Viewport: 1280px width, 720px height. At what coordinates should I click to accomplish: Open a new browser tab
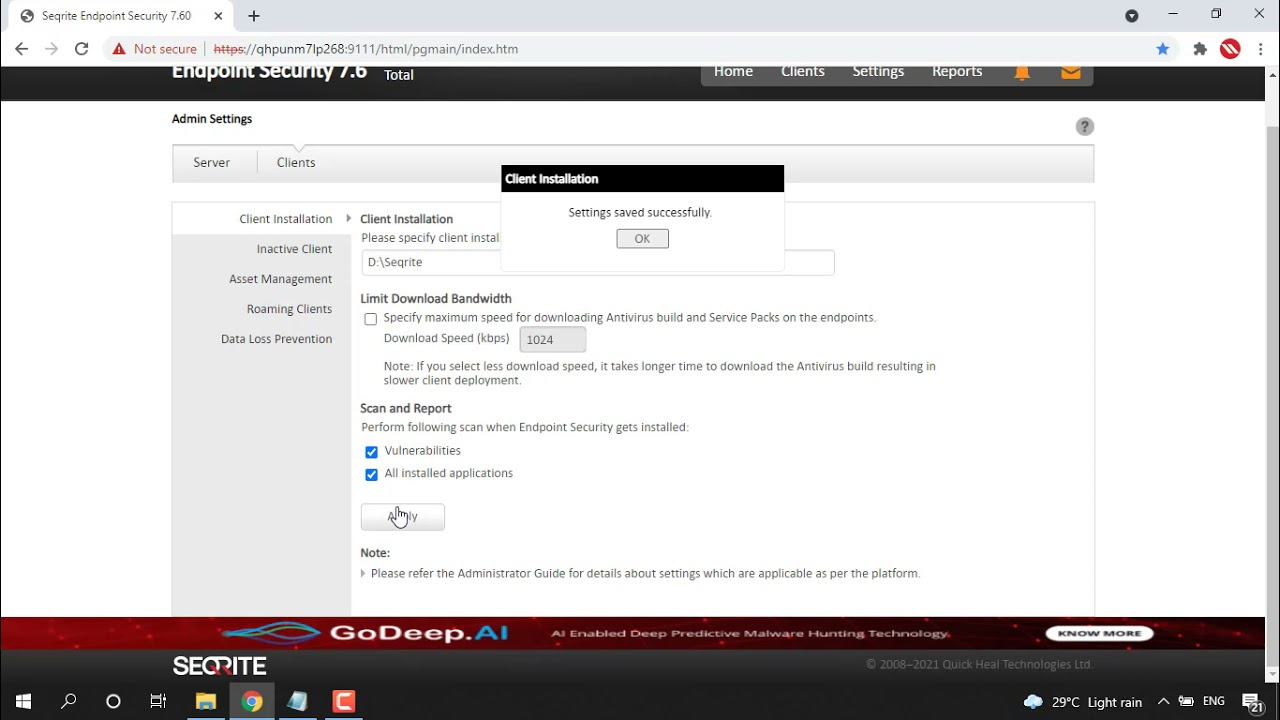pos(254,16)
